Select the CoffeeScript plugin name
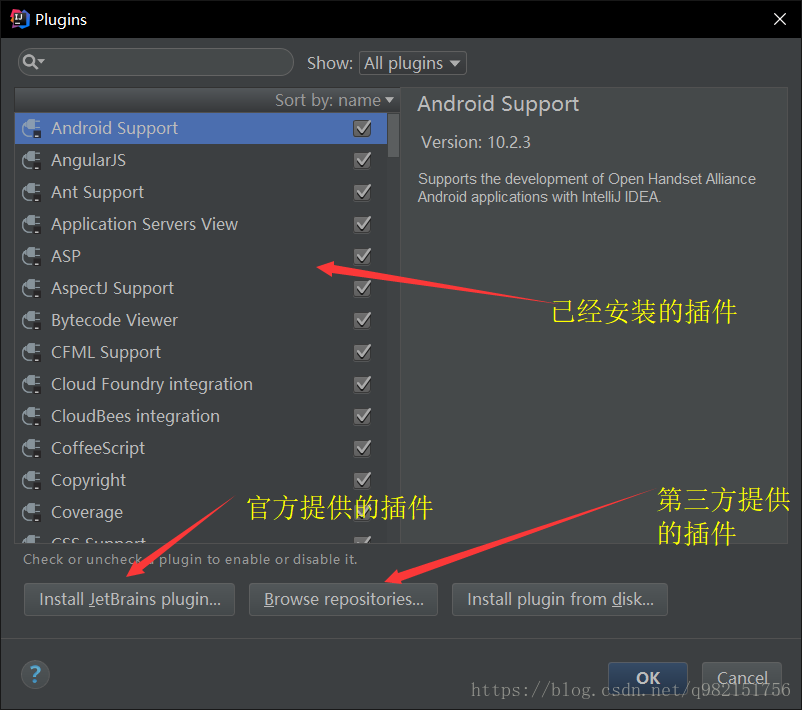The image size is (802, 710). (98, 448)
